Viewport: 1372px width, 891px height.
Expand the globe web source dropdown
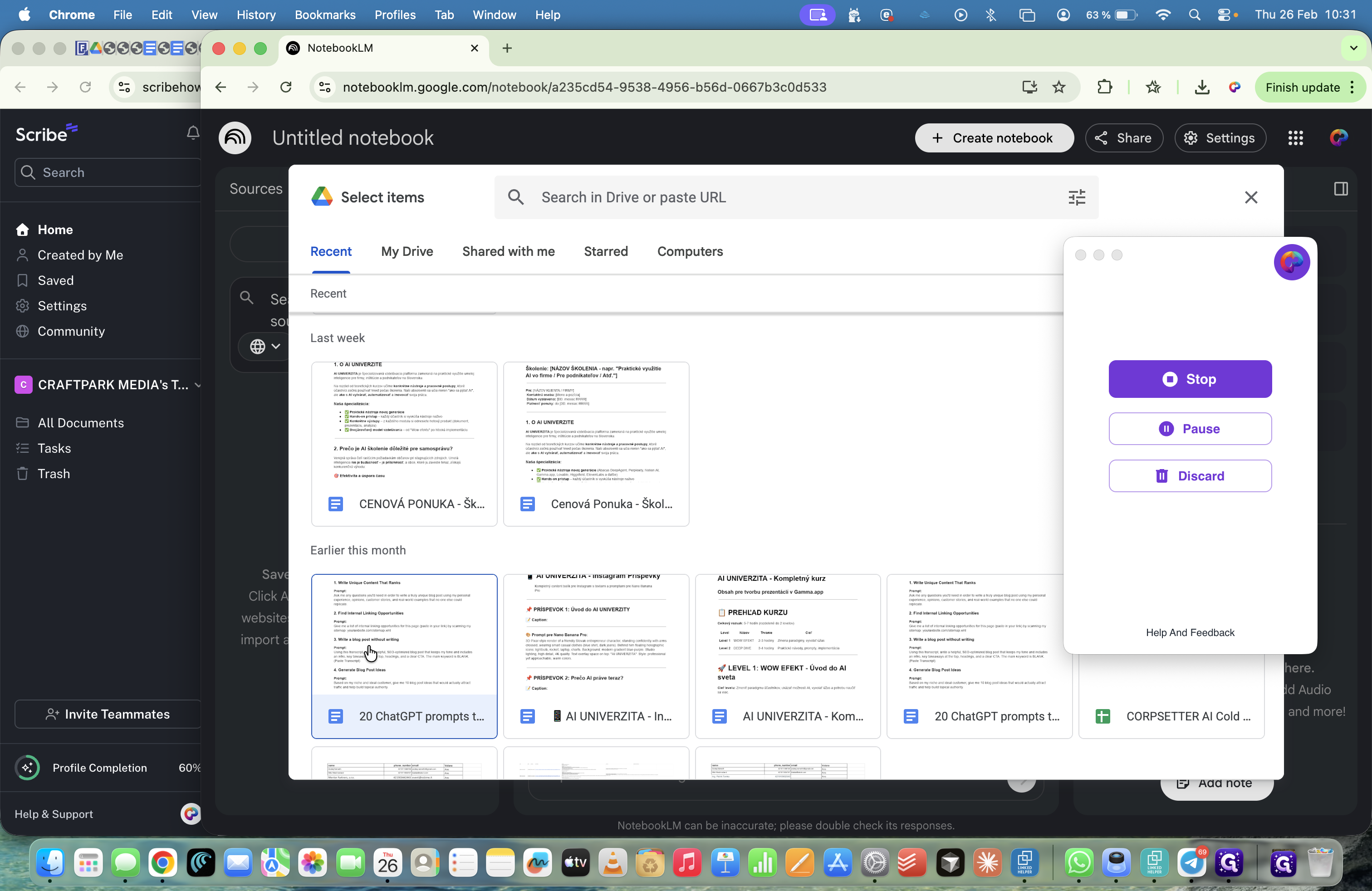coord(265,346)
